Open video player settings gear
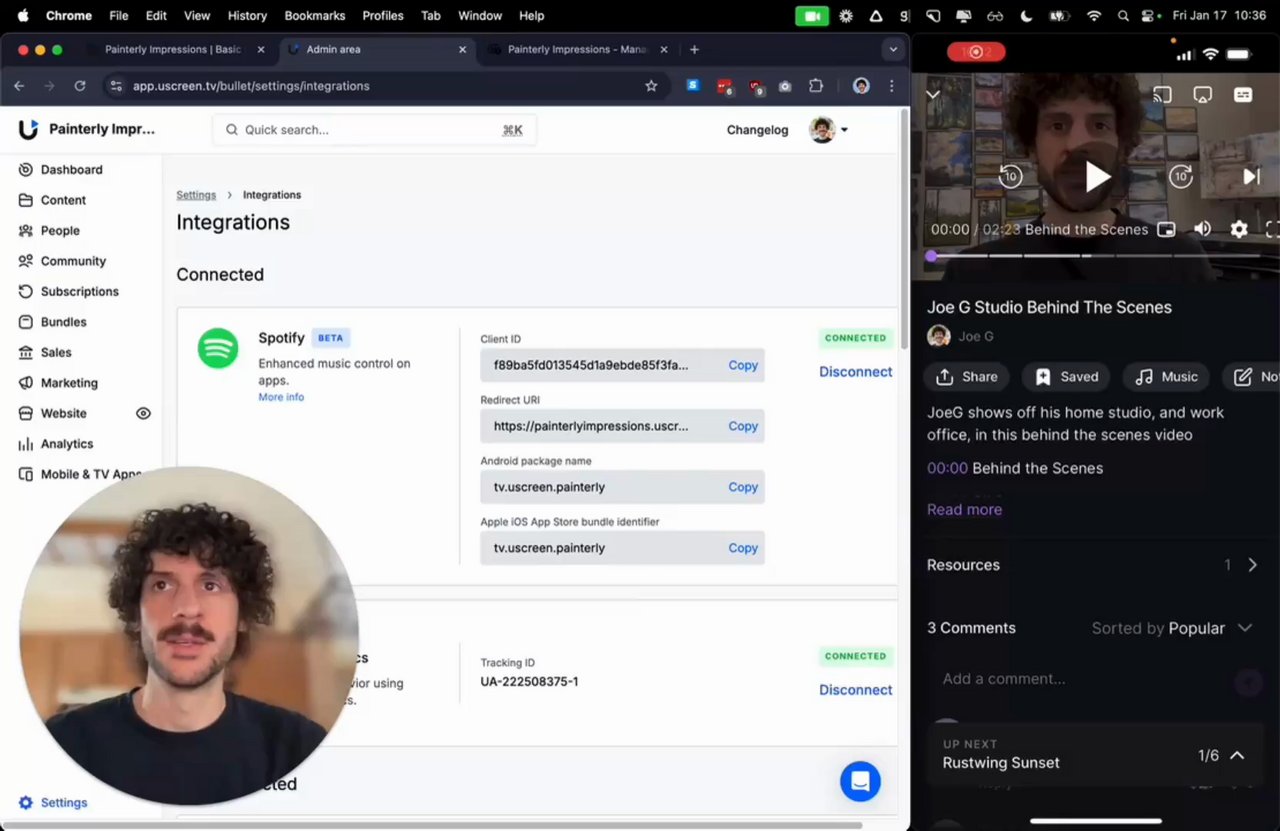Image resolution: width=1280 pixels, height=831 pixels. tap(1239, 229)
